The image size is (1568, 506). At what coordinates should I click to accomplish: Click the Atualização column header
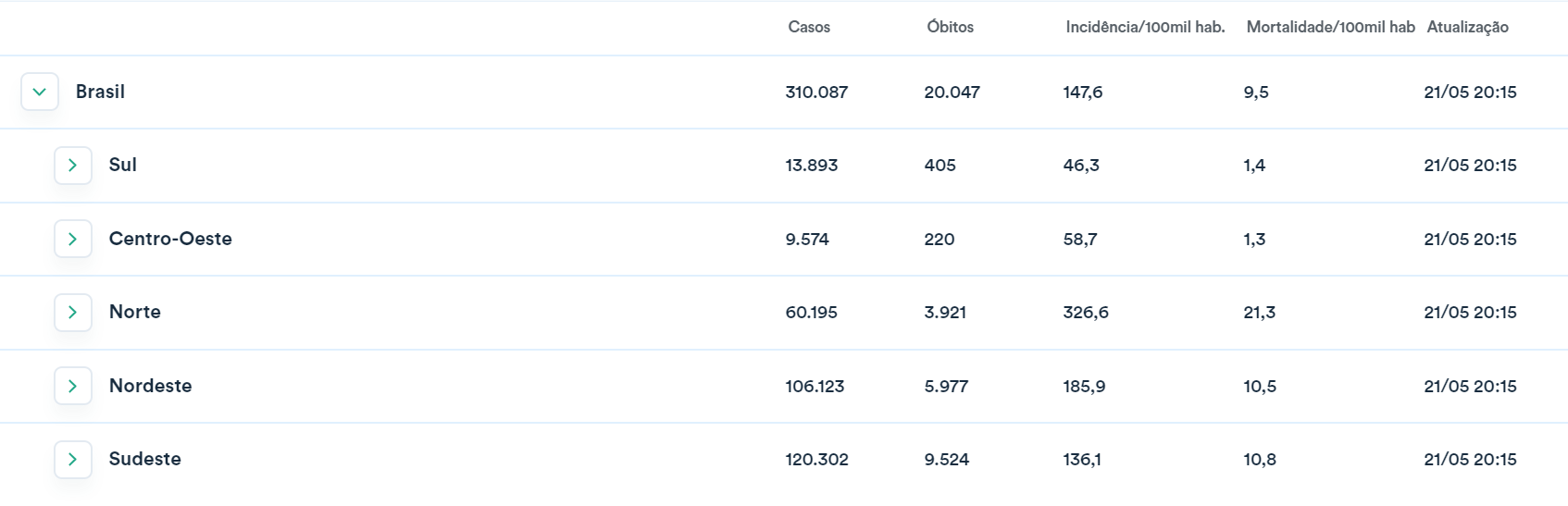(1467, 27)
